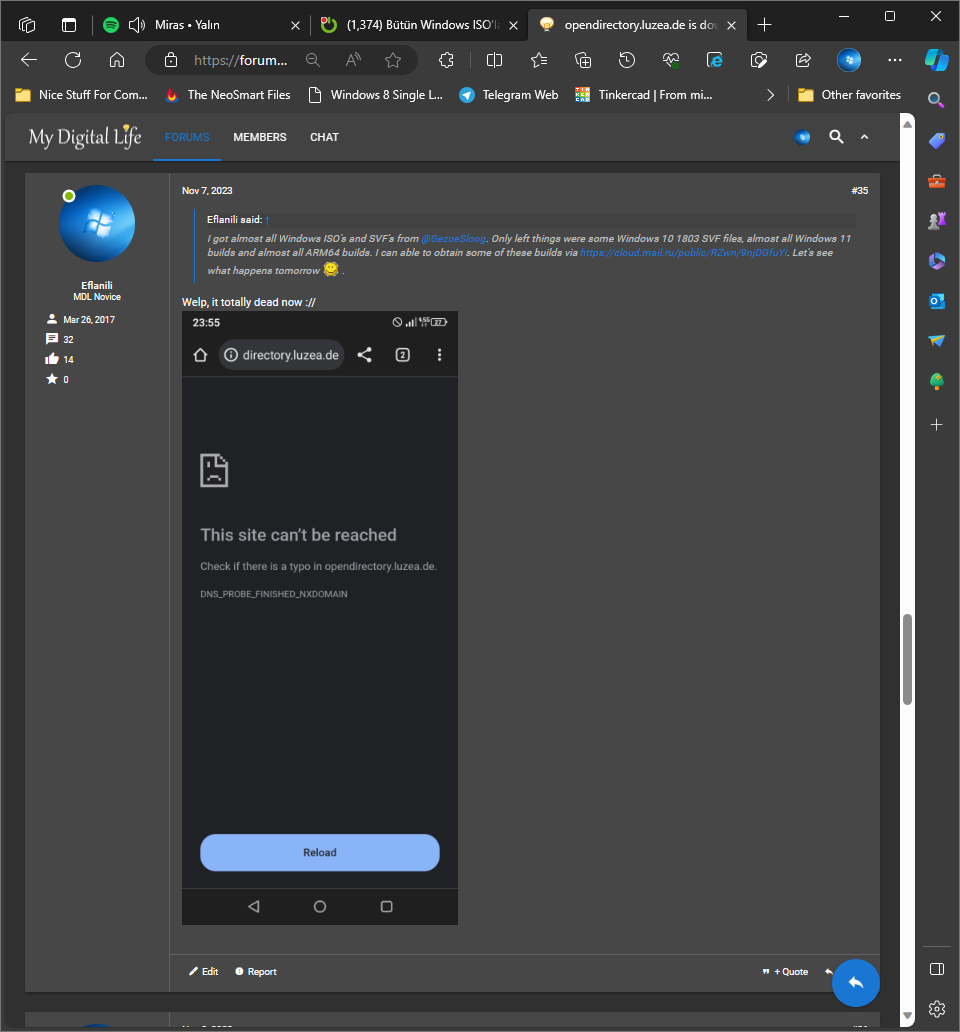Viewport: 960px width, 1032px height.
Task: Open the web capture screenshot tool
Action: pyautogui.click(x=759, y=60)
